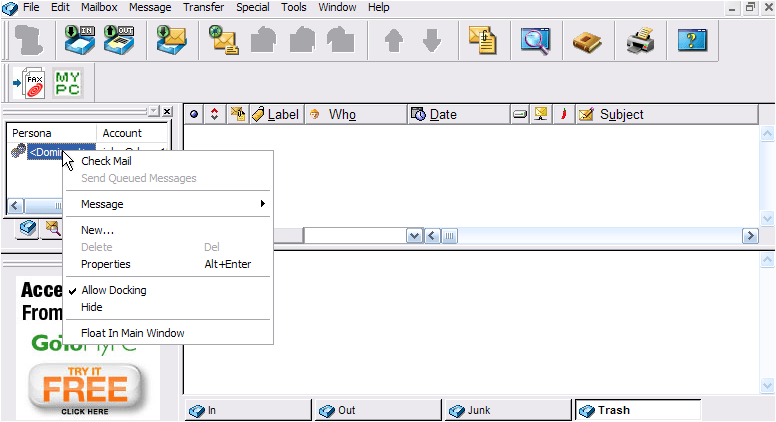Image resolution: width=776 pixels, height=422 pixels.
Task: Sort messages by Label column
Action: coord(277,114)
